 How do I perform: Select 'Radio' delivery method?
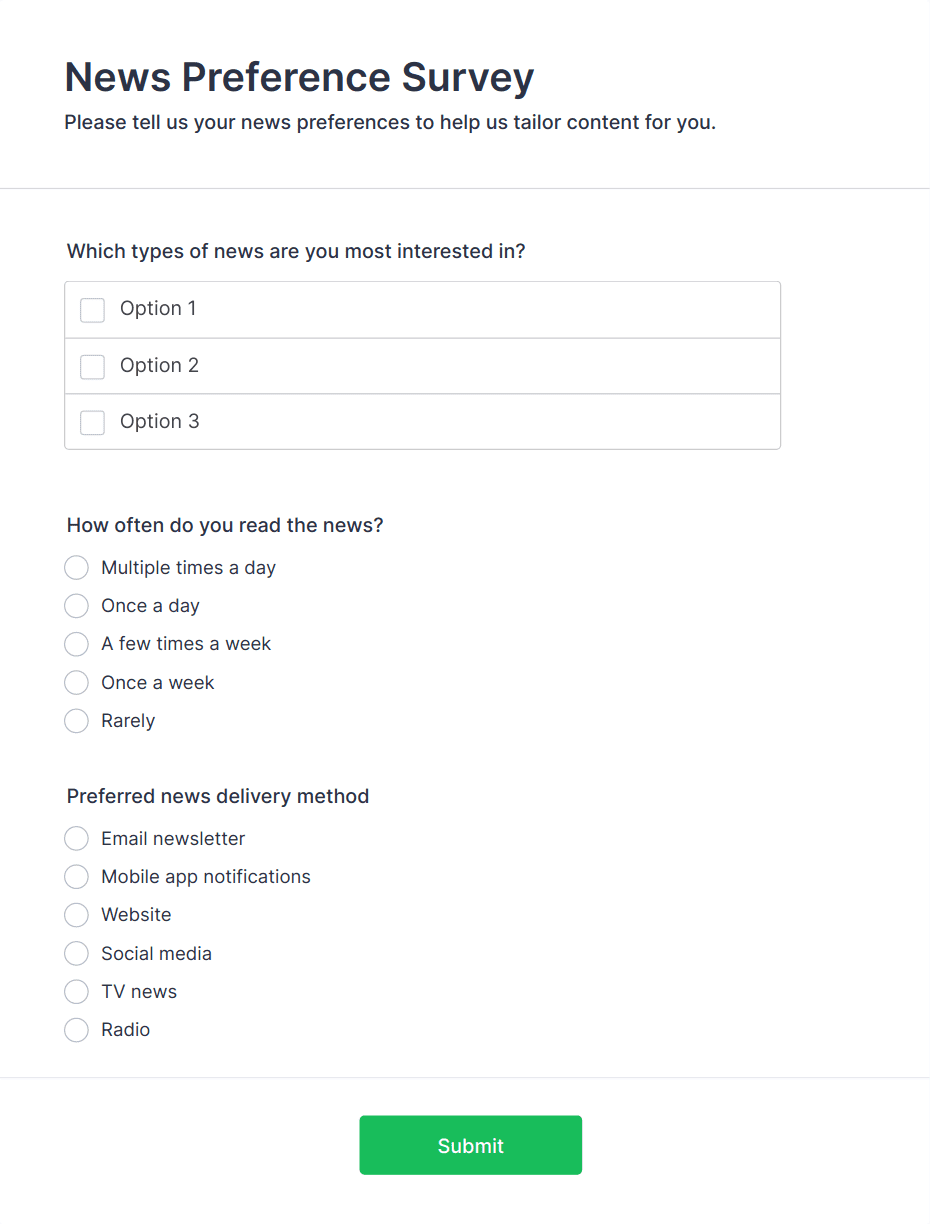[76, 1029]
